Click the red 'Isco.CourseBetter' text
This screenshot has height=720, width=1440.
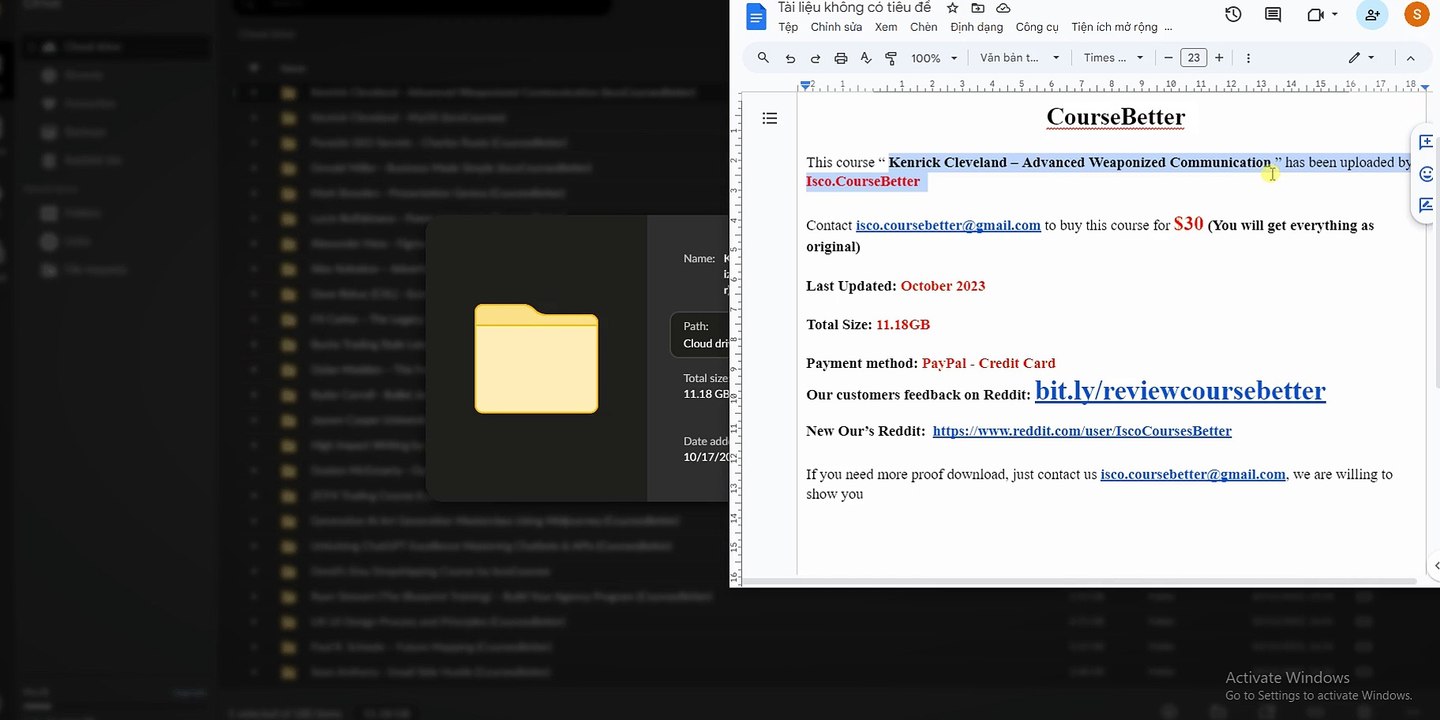(863, 181)
